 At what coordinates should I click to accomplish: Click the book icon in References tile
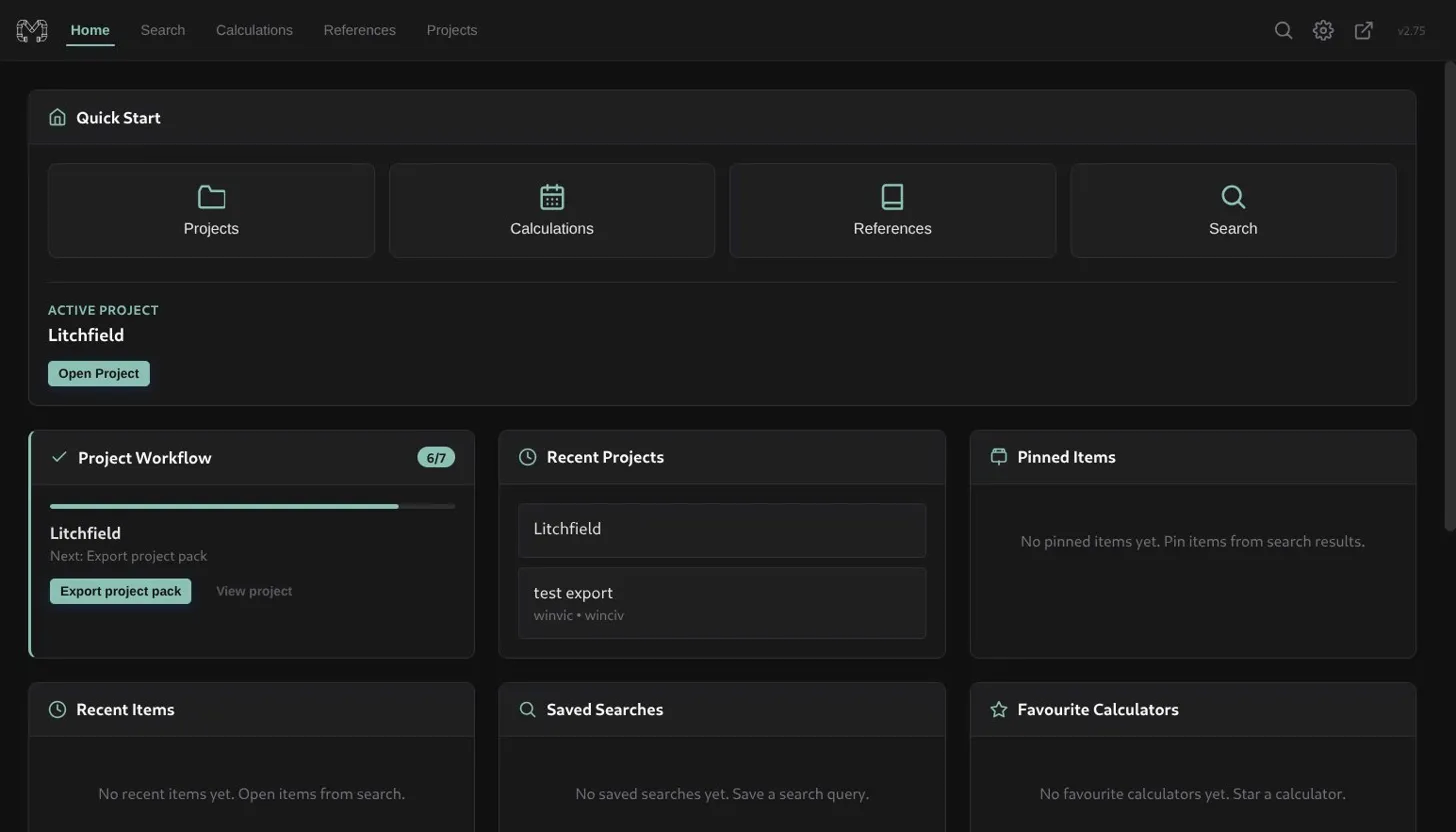tap(892, 197)
